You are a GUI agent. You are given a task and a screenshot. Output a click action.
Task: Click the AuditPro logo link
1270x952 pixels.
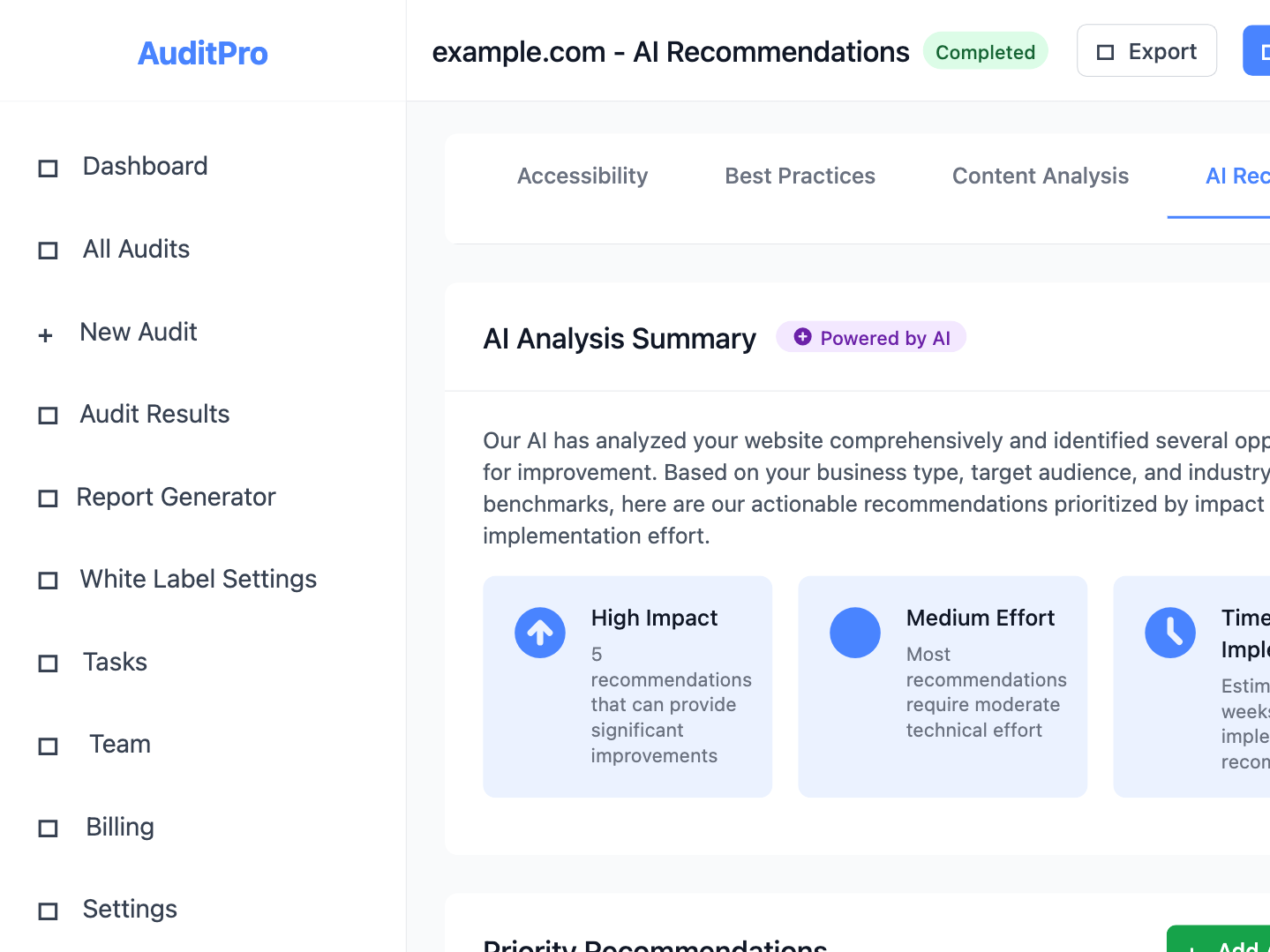pyautogui.click(x=203, y=53)
